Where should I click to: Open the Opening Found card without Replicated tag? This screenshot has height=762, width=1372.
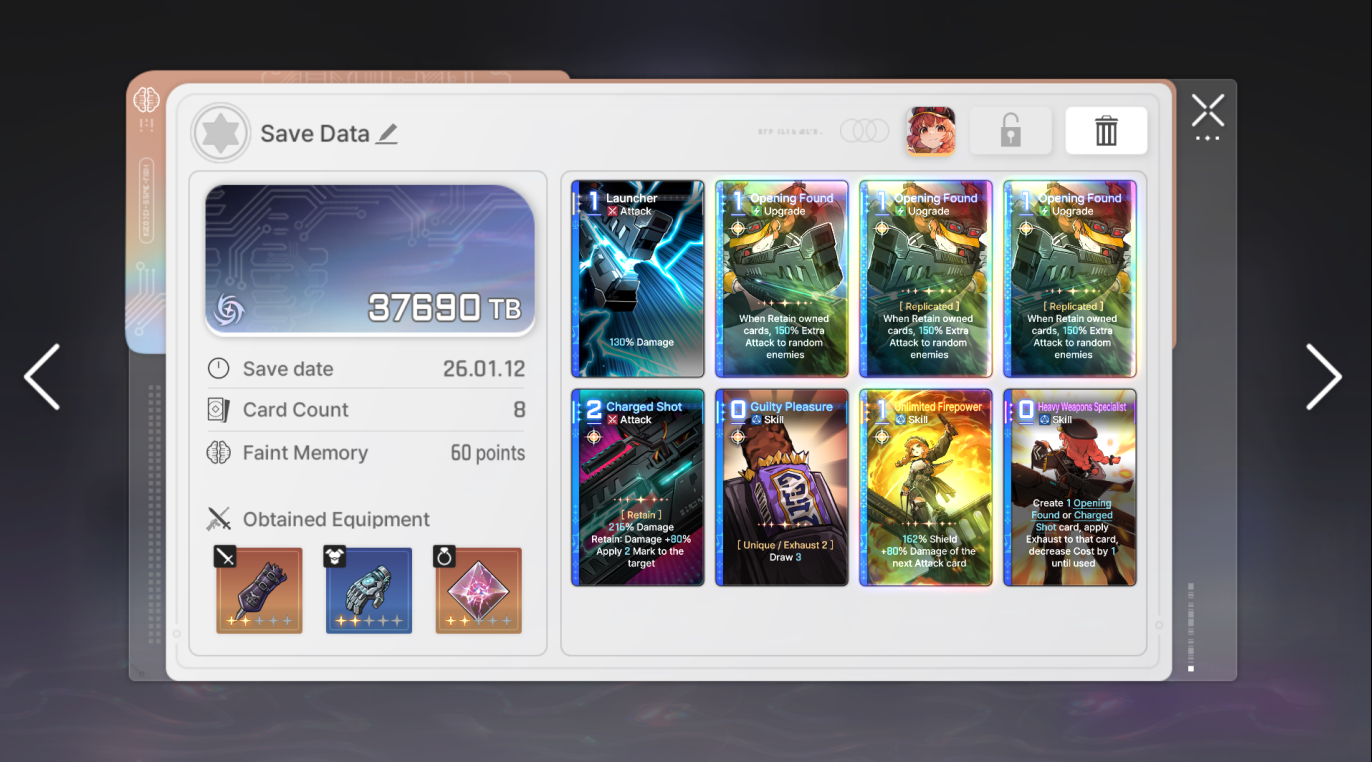tap(782, 279)
